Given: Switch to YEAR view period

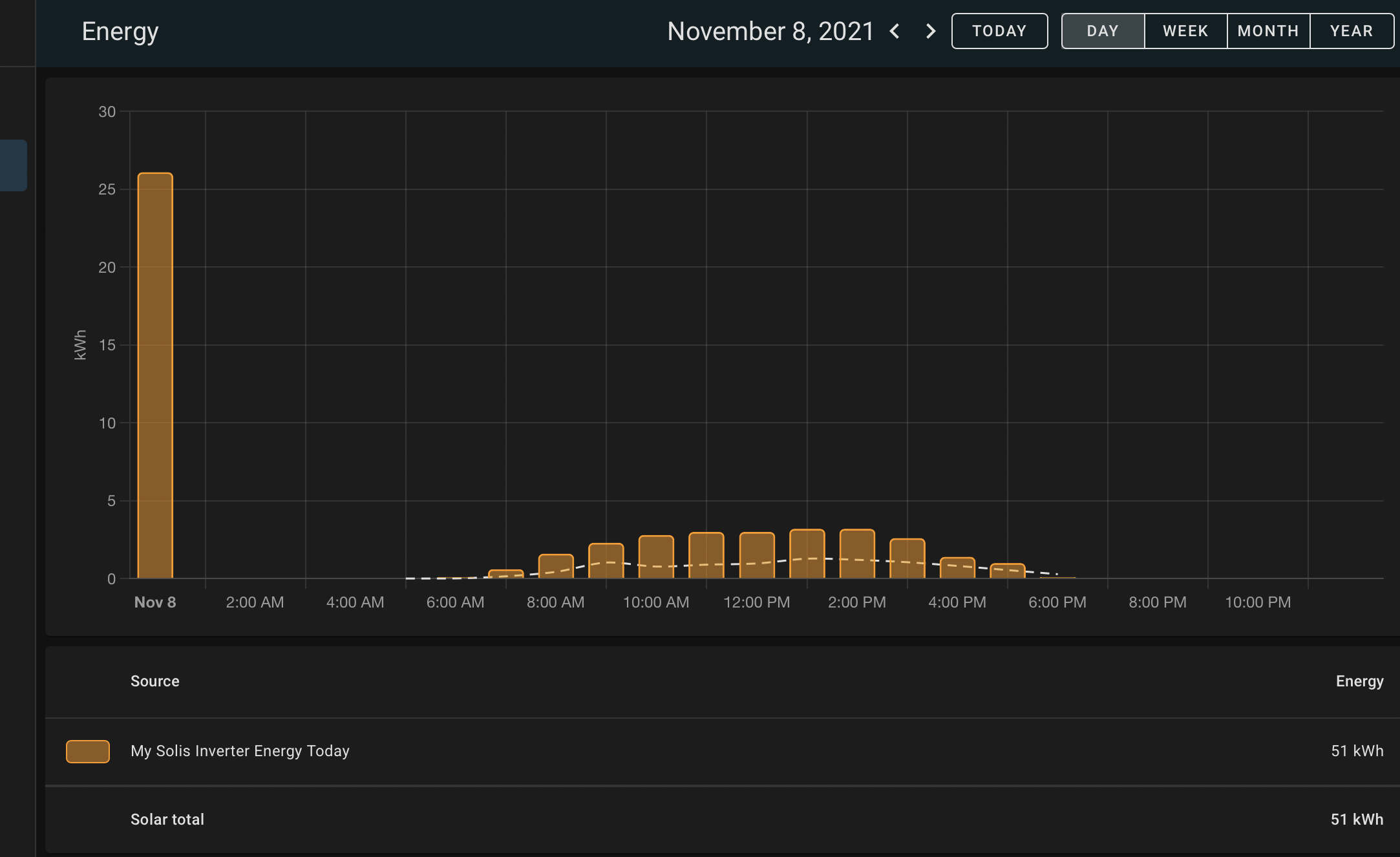Looking at the screenshot, I should (1351, 31).
